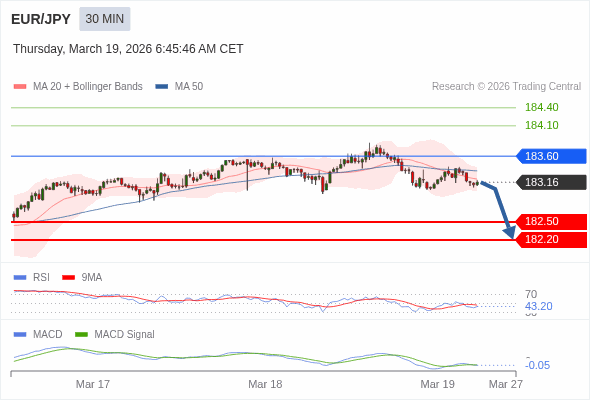Image resolution: width=590 pixels, height=400 pixels.
Task: Click the MA 50 blue legend swatch
Action: pyautogui.click(x=162, y=87)
